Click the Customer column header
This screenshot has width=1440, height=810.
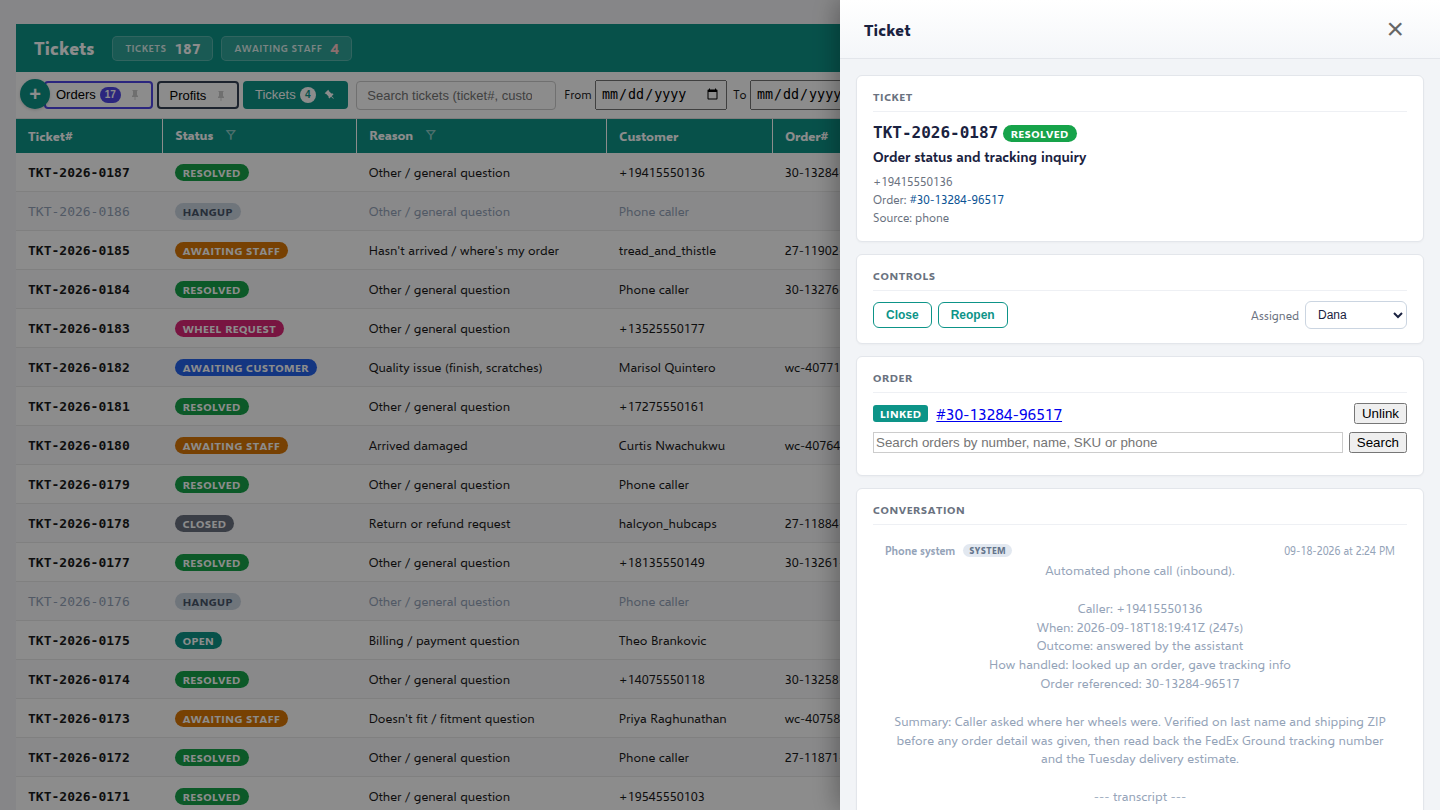[689, 136]
